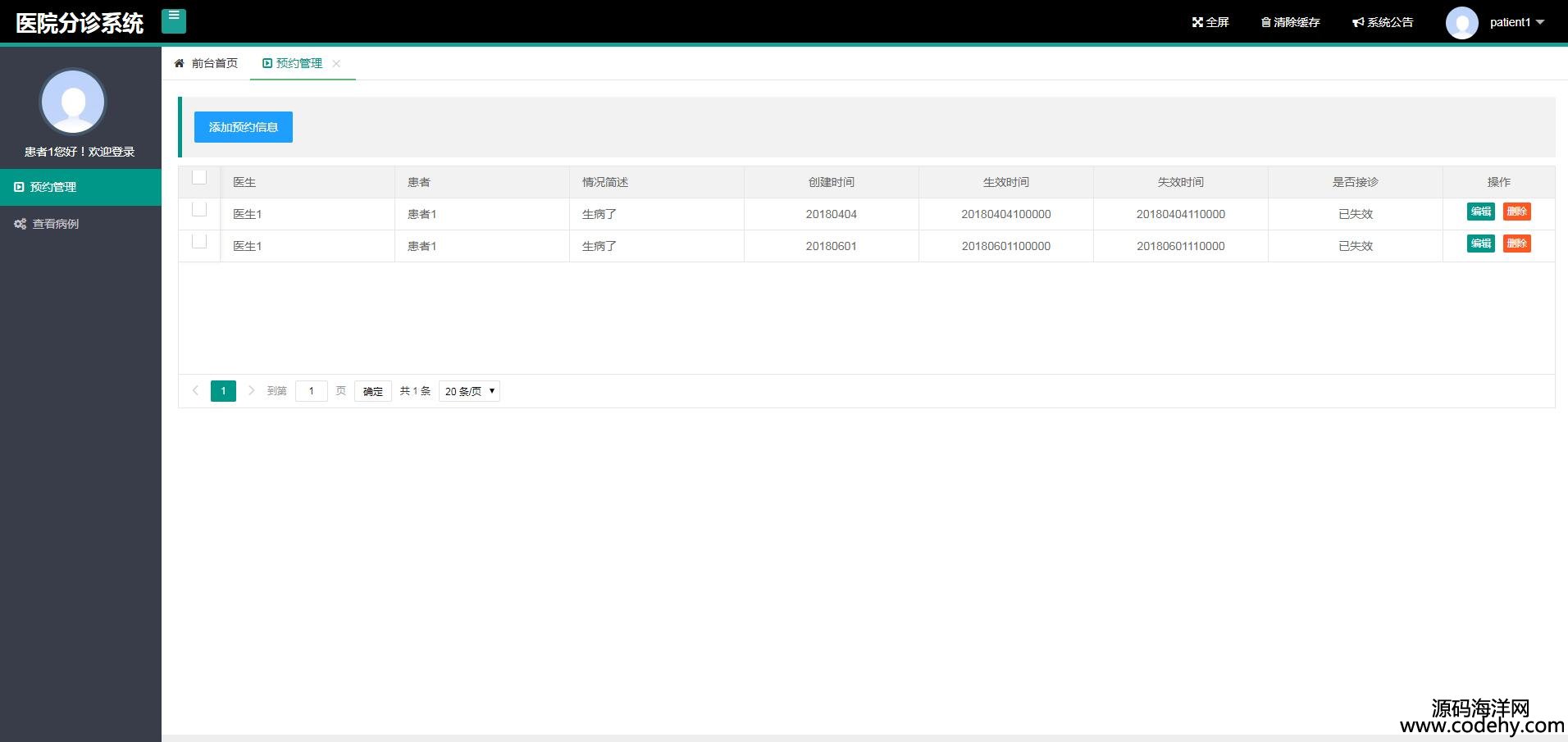
Task: Open the 20 条/页 page size dropdown
Action: click(469, 391)
